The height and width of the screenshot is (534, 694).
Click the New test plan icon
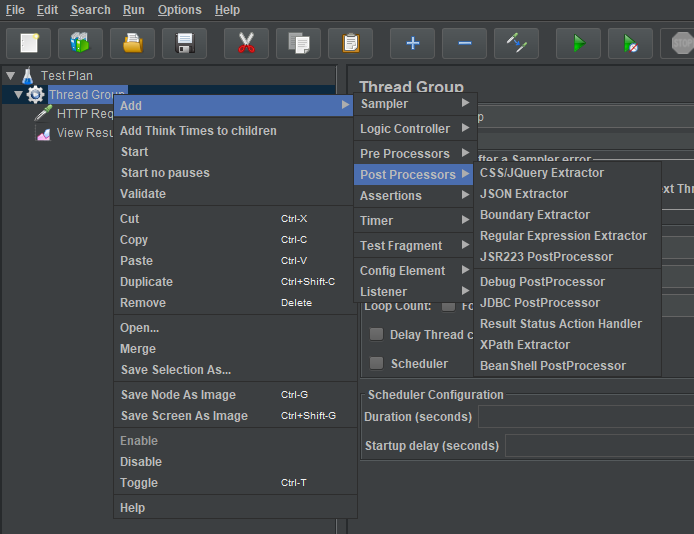(x=29, y=43)
